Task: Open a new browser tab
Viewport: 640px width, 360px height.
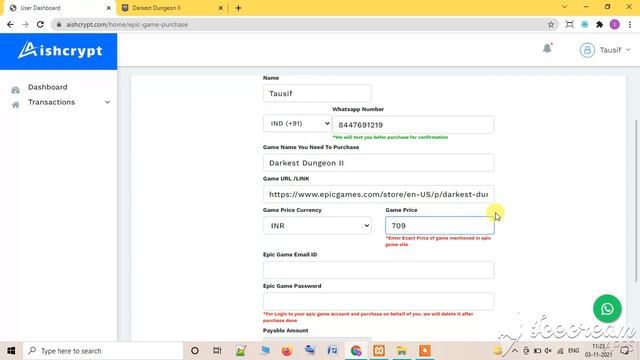Action: [238, 8]
